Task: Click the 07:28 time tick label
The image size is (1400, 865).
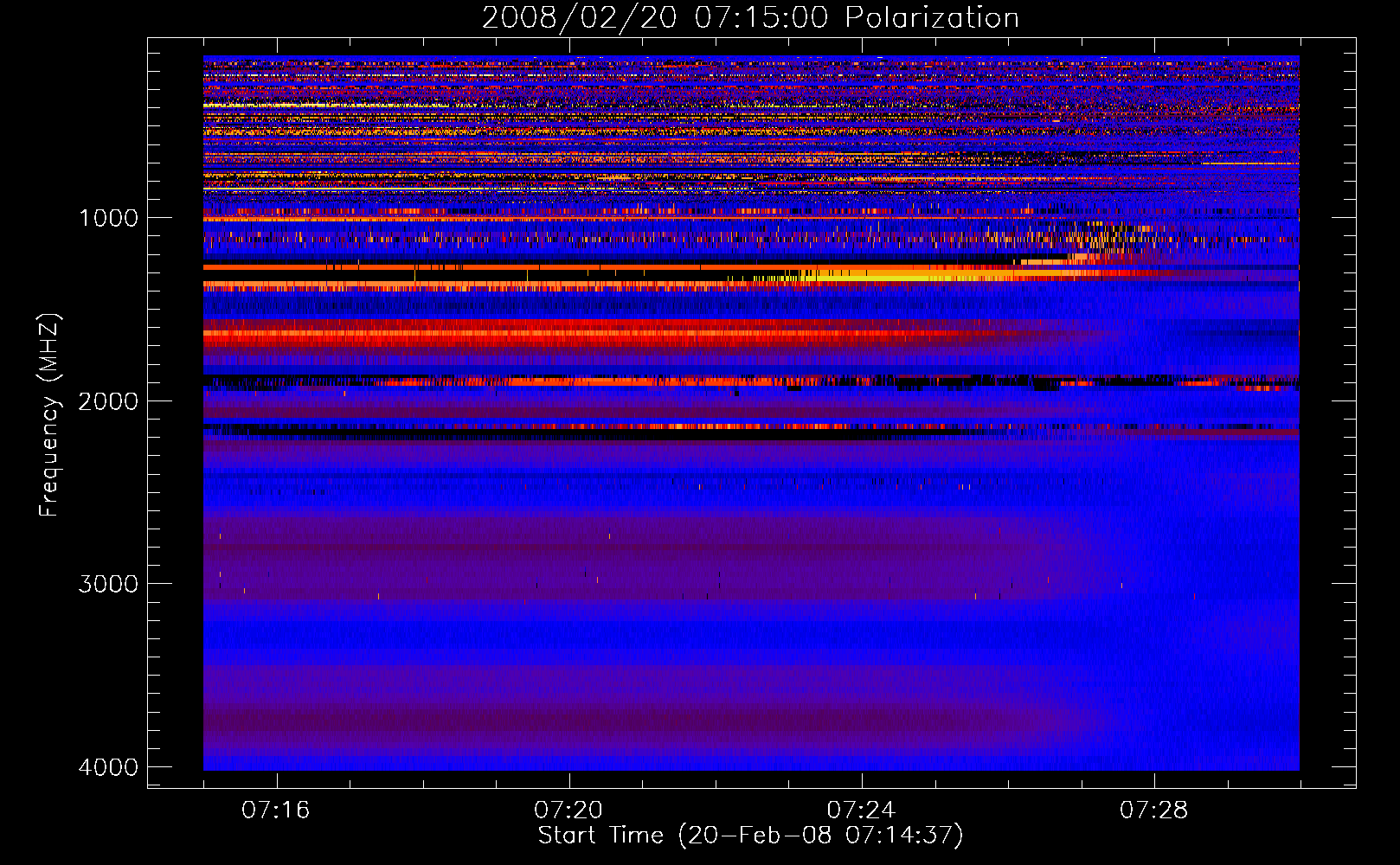Action: 1154,811
